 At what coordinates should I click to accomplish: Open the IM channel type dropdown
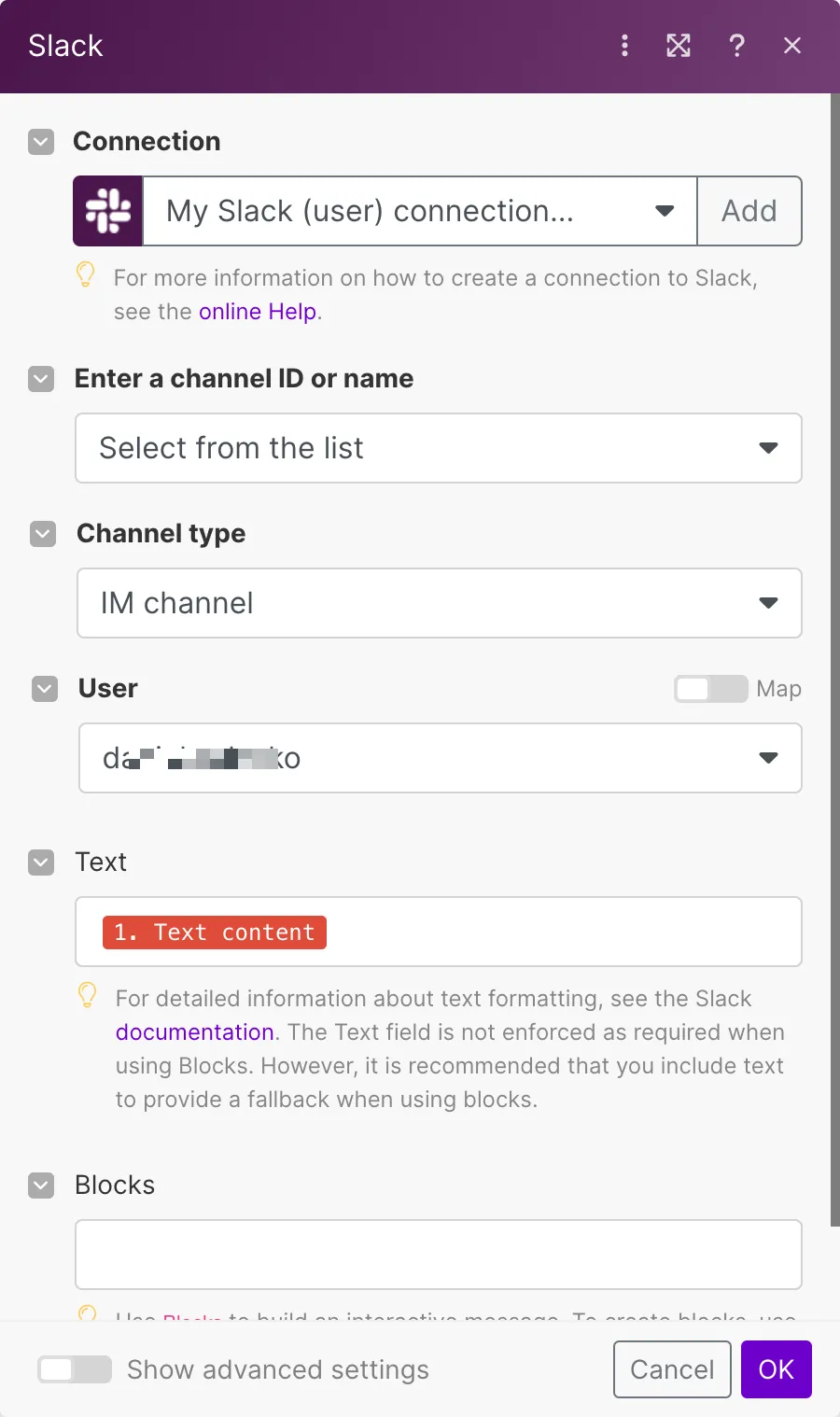click(440, 603)
